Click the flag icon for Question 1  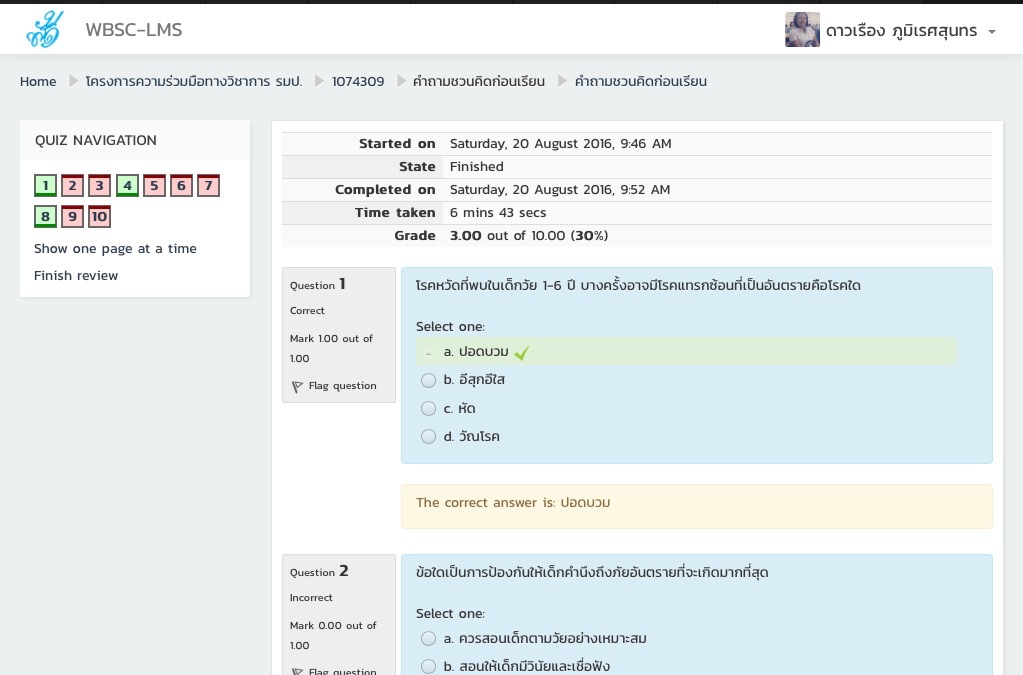click(x=297, y=387)
